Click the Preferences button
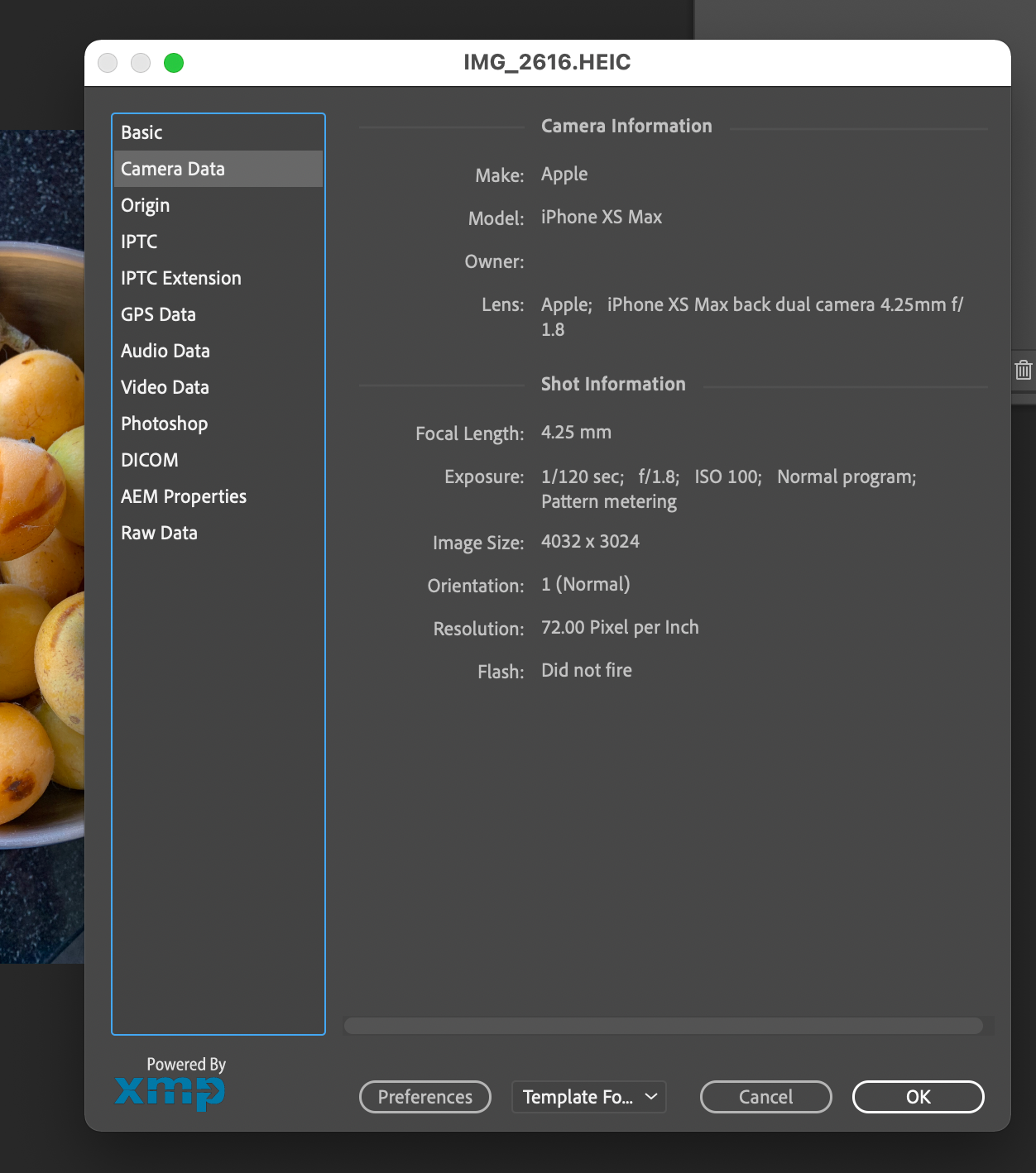 pos(424,1097)
